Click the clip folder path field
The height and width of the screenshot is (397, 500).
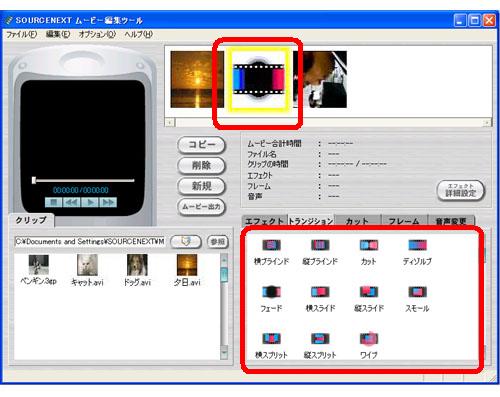point(90,241)
